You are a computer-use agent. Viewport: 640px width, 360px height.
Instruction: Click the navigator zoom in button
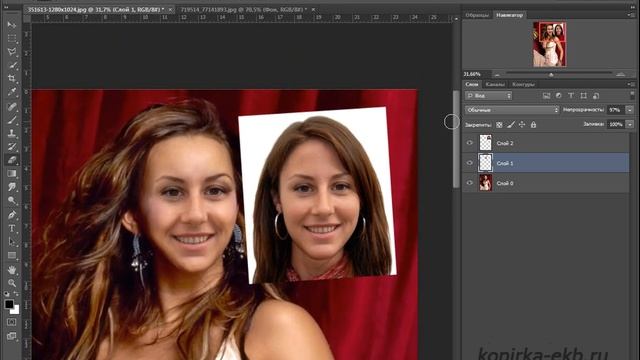(x=620, y=74)
